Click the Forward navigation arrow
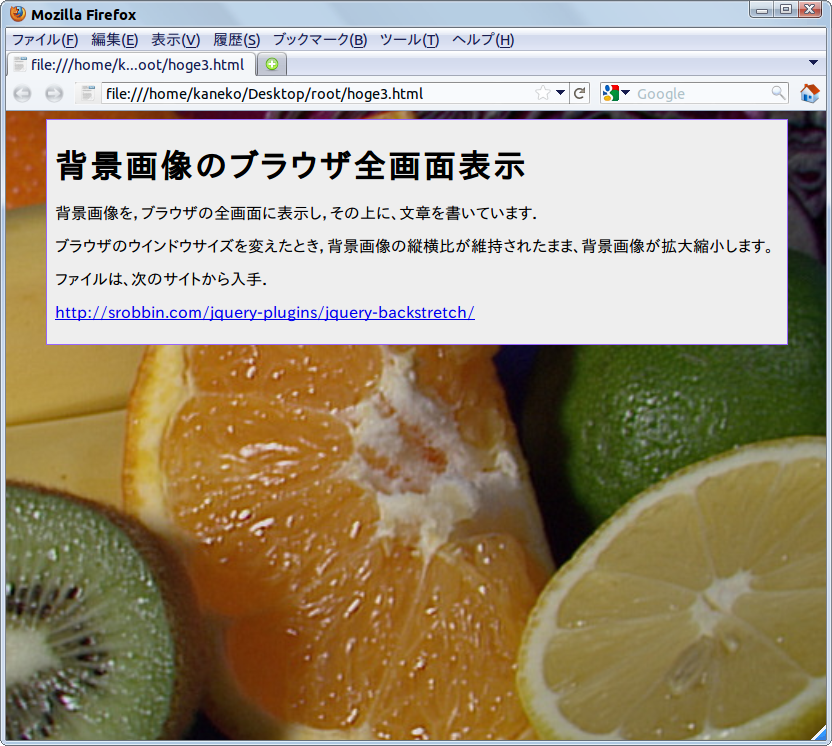The image size is (832, 746). coord(54,94)
